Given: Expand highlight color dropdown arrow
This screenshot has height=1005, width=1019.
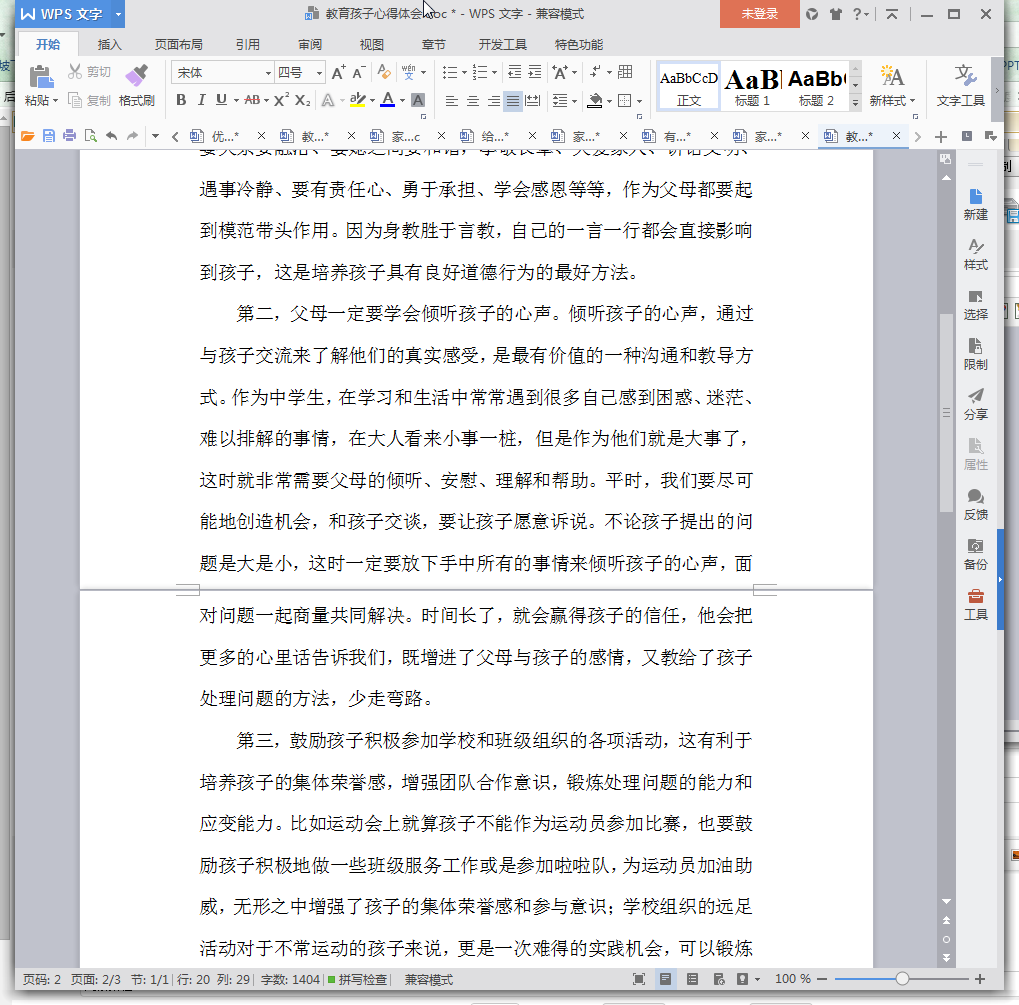Looking at the screenshot, I should [x=372, y=101].
